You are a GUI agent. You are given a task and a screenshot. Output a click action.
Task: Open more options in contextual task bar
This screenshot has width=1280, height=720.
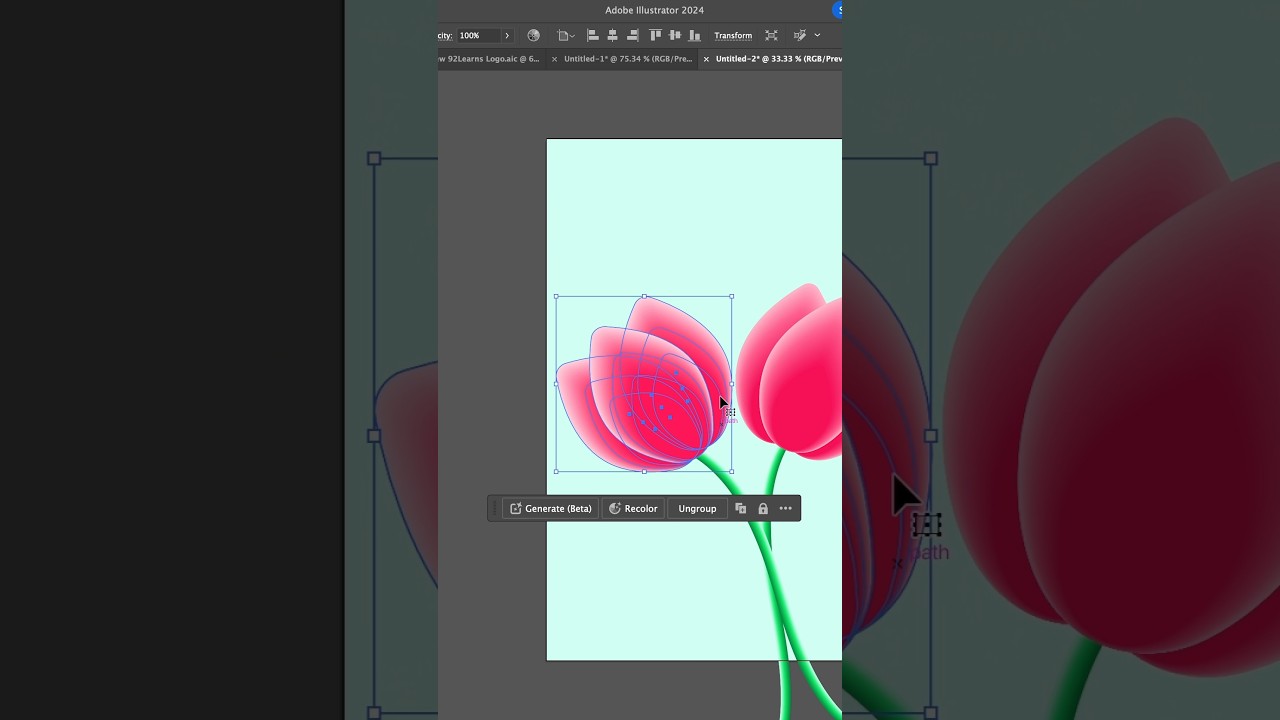click(x=786, y=508)
